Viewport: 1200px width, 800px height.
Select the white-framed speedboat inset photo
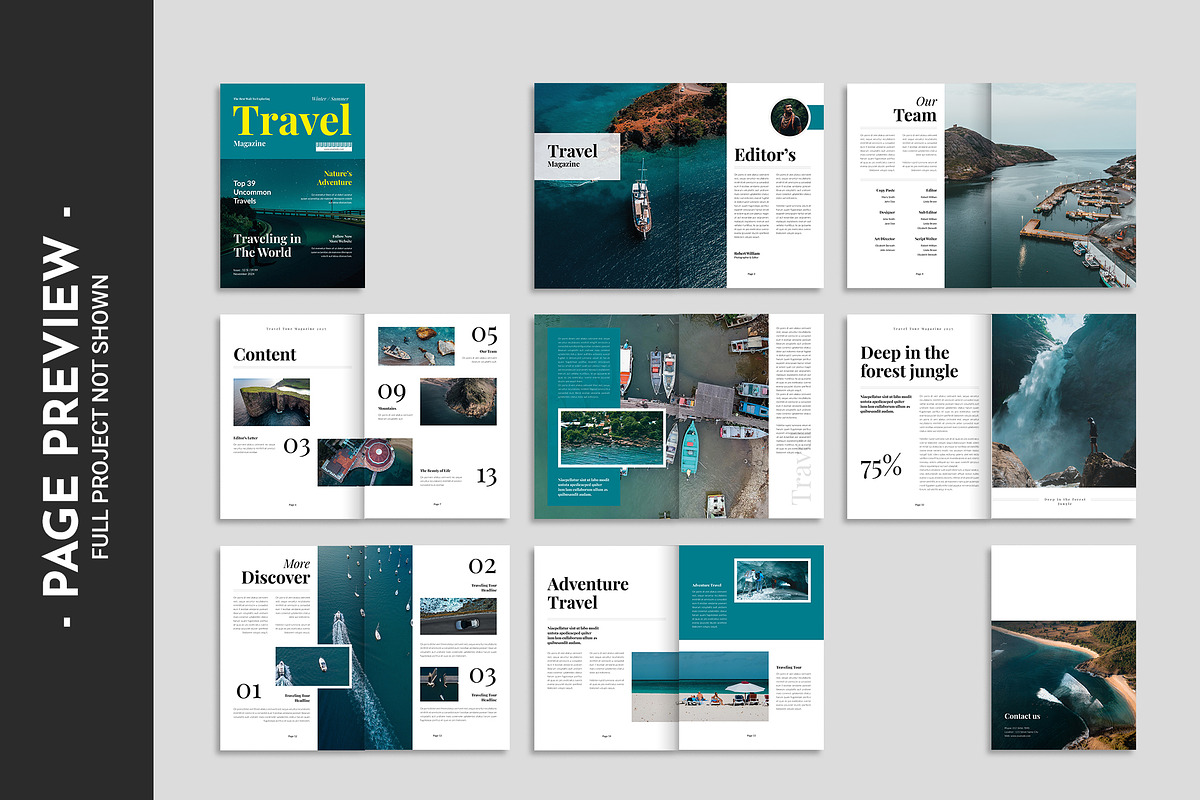coord(312,666)
